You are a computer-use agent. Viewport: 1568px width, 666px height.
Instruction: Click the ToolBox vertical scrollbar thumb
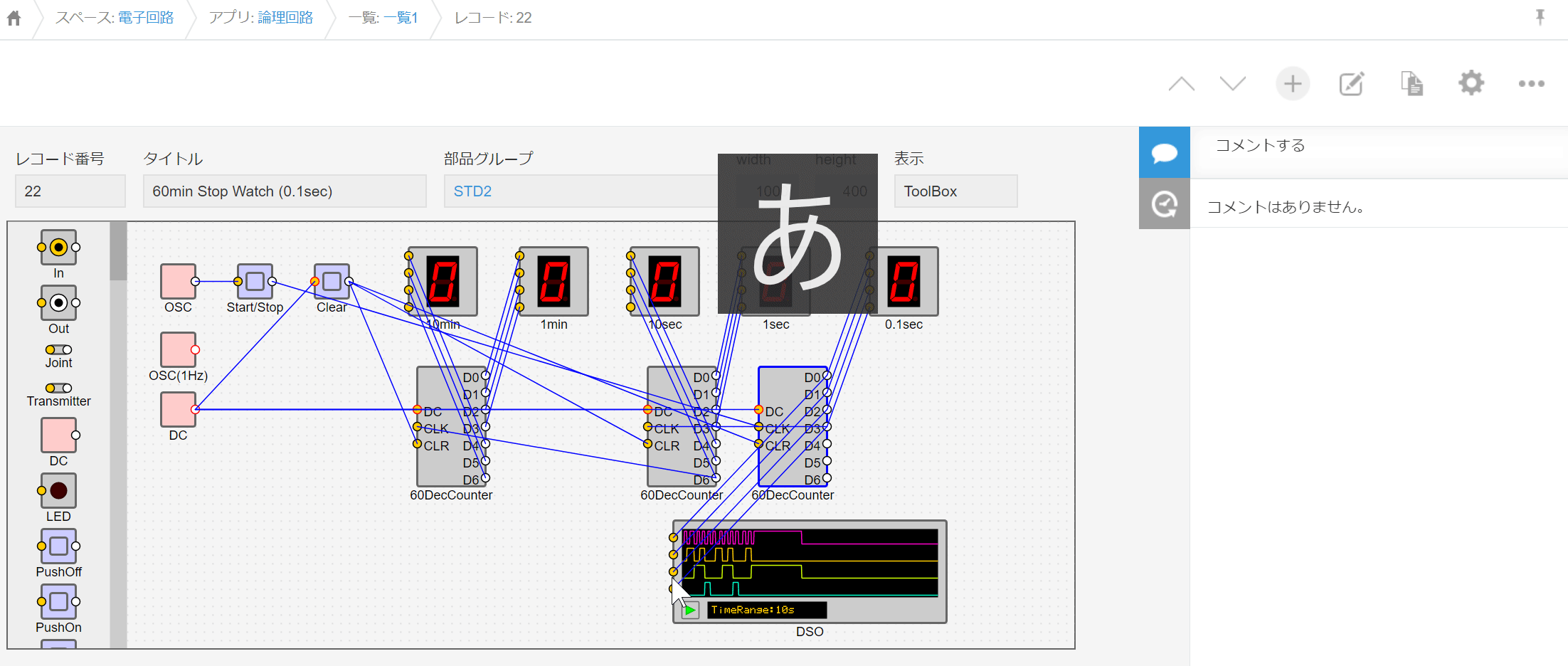[x=118, y=250]
